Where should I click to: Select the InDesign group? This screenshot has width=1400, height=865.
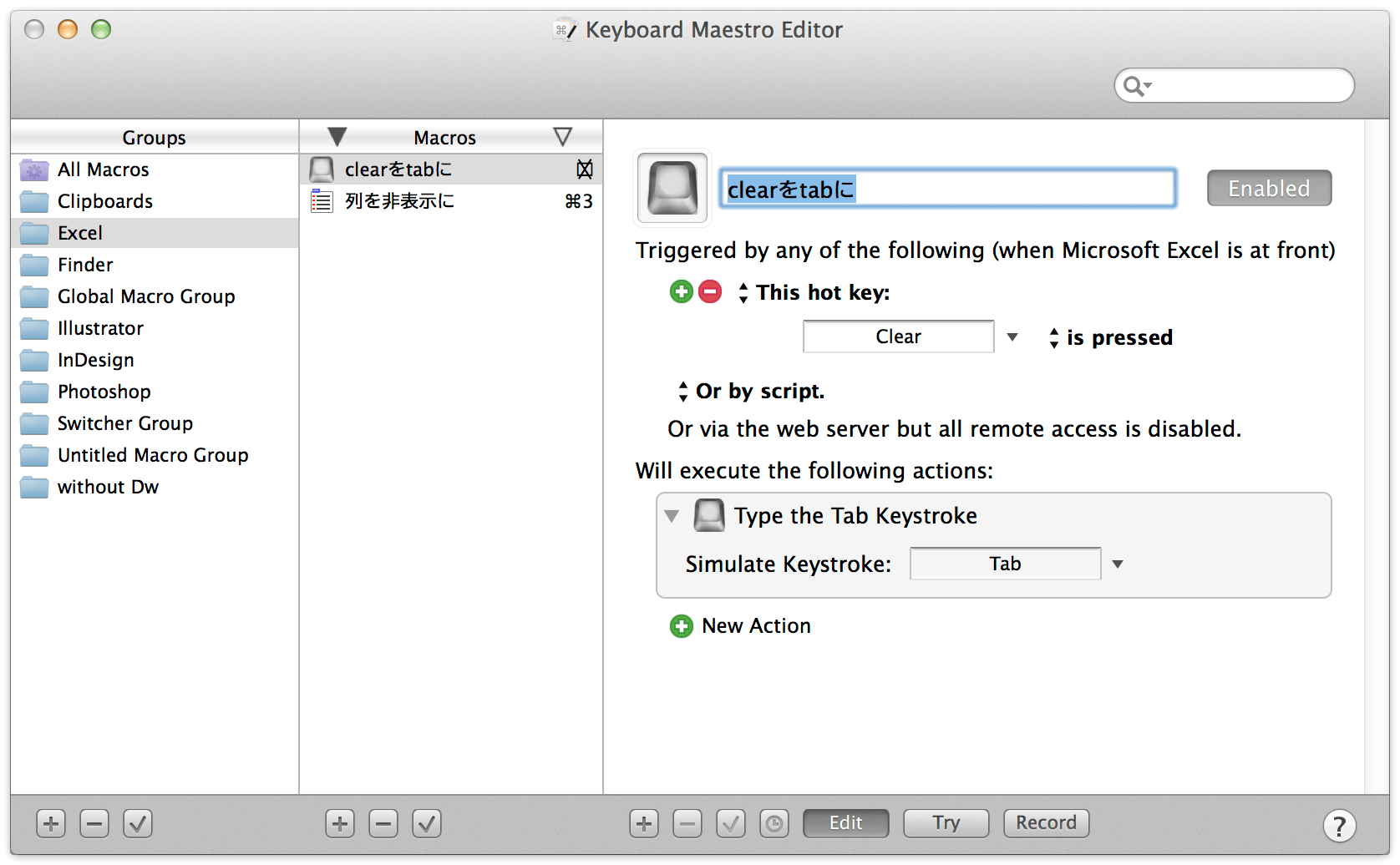[x=155, y=360]
